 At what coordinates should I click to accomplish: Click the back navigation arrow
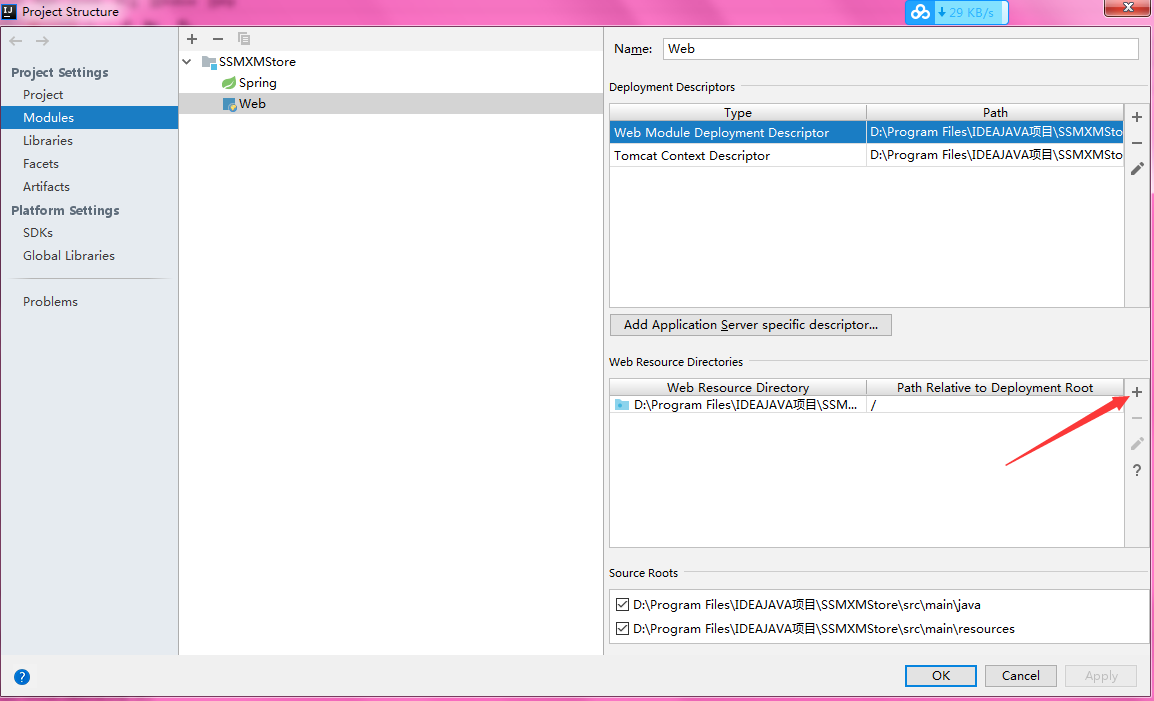coord(16,41)
